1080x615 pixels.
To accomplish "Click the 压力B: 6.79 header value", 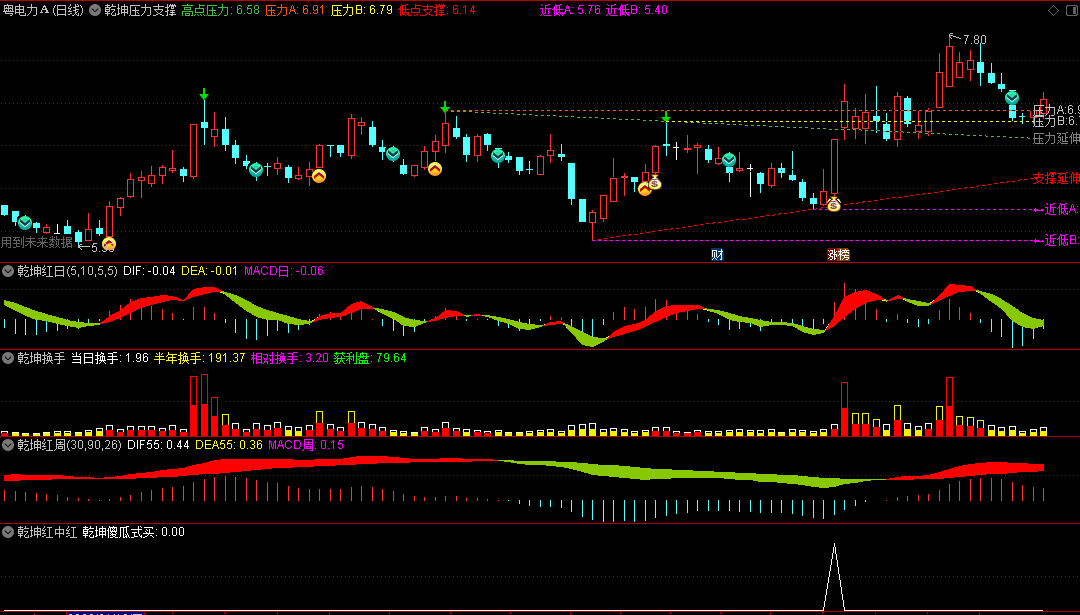I will pos(362,10).
